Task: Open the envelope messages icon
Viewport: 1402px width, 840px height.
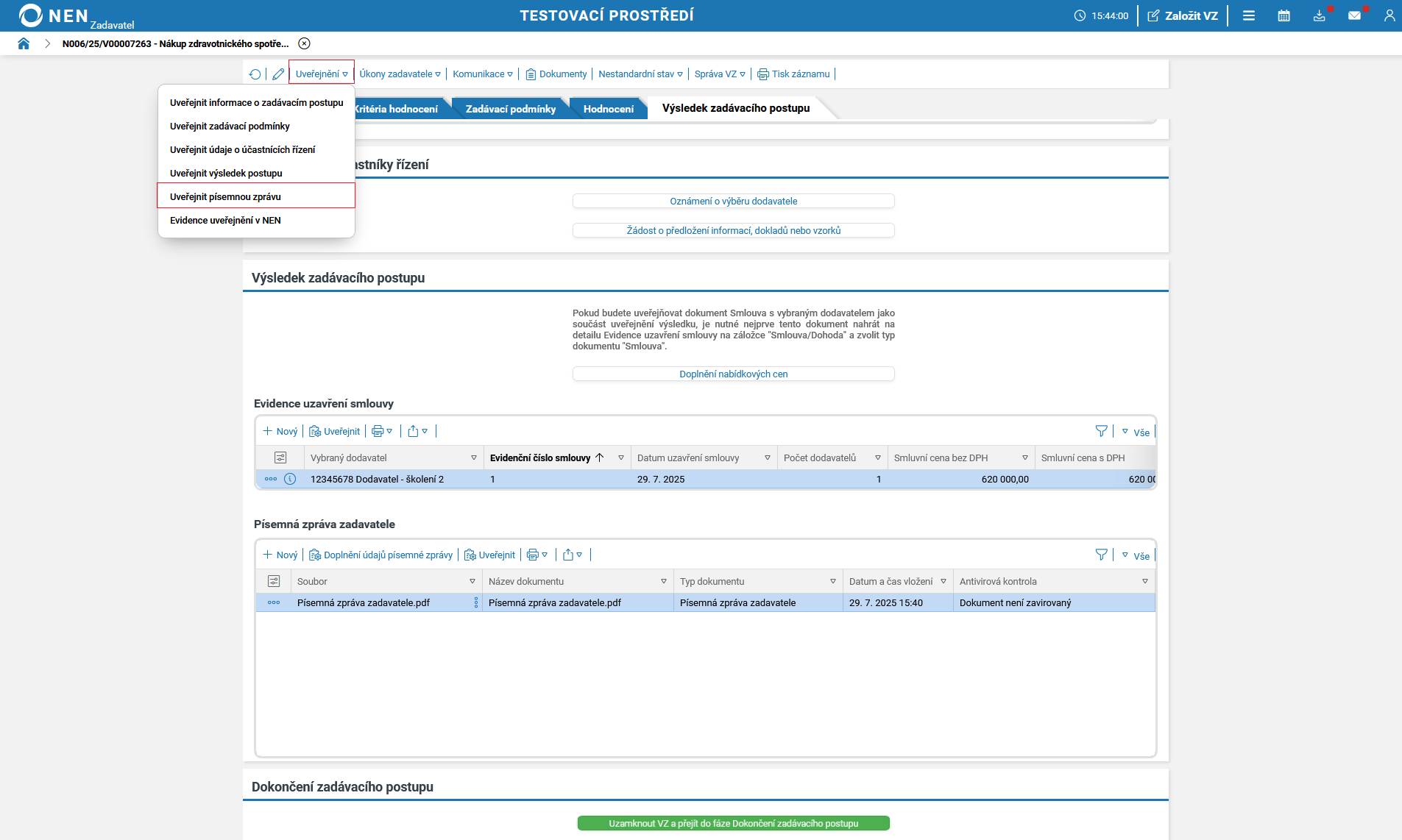Action: click(x=1354, y=15)
